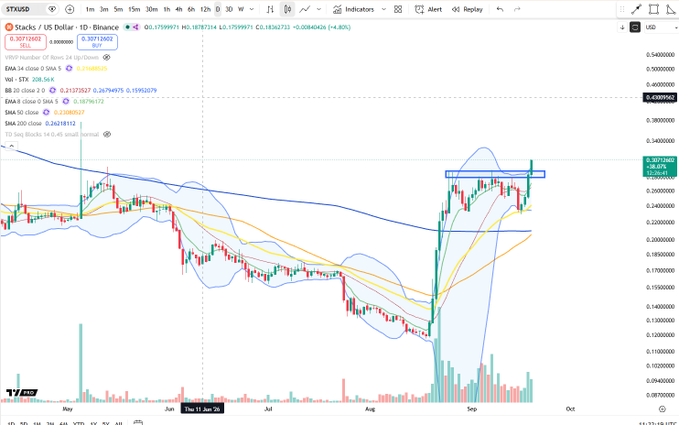The image size is (679, 425).
Task: Click the Thu 11 Jun '26 date label
Action: [202, 409]
